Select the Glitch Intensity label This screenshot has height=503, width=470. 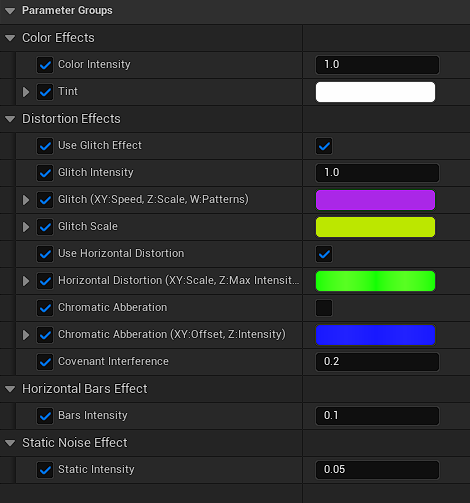[x=96, y=172]
